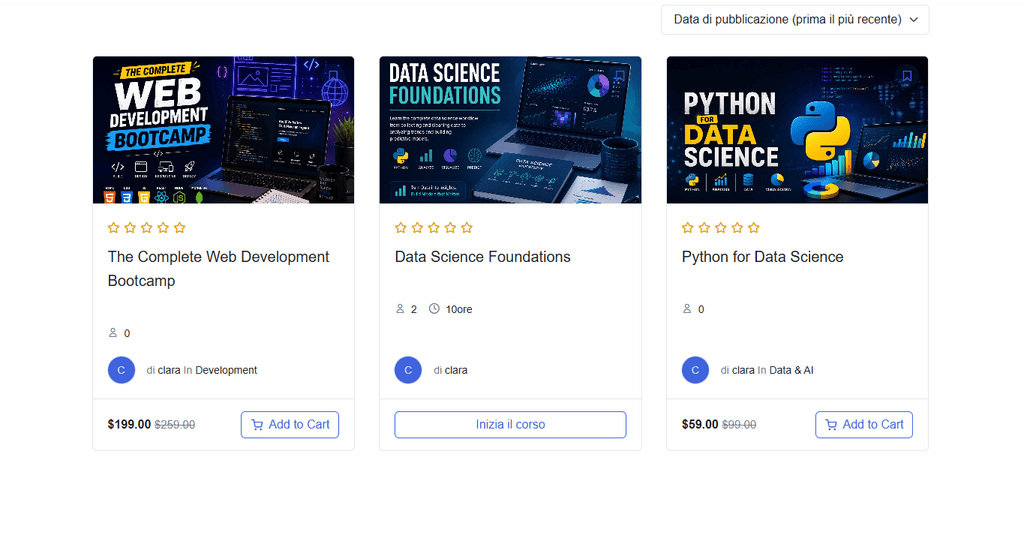The width and height of the screenshot is (1024, 551).
Task: Click the $199.00 price text
Action: click(x=129, y=424)
